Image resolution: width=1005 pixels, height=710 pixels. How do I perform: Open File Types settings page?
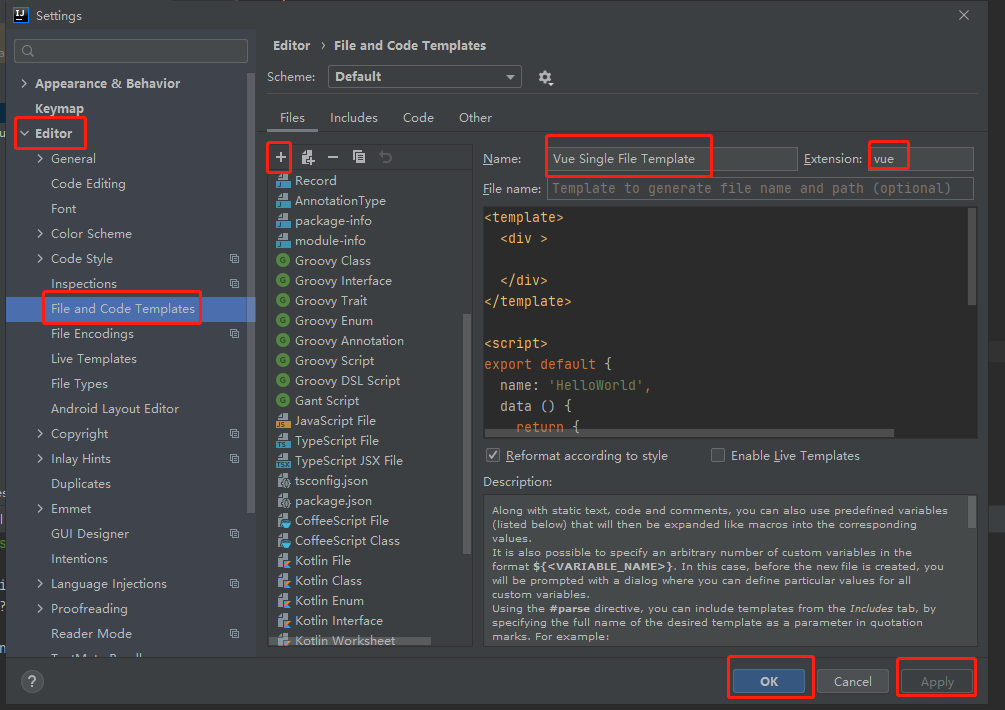point(79,383)
